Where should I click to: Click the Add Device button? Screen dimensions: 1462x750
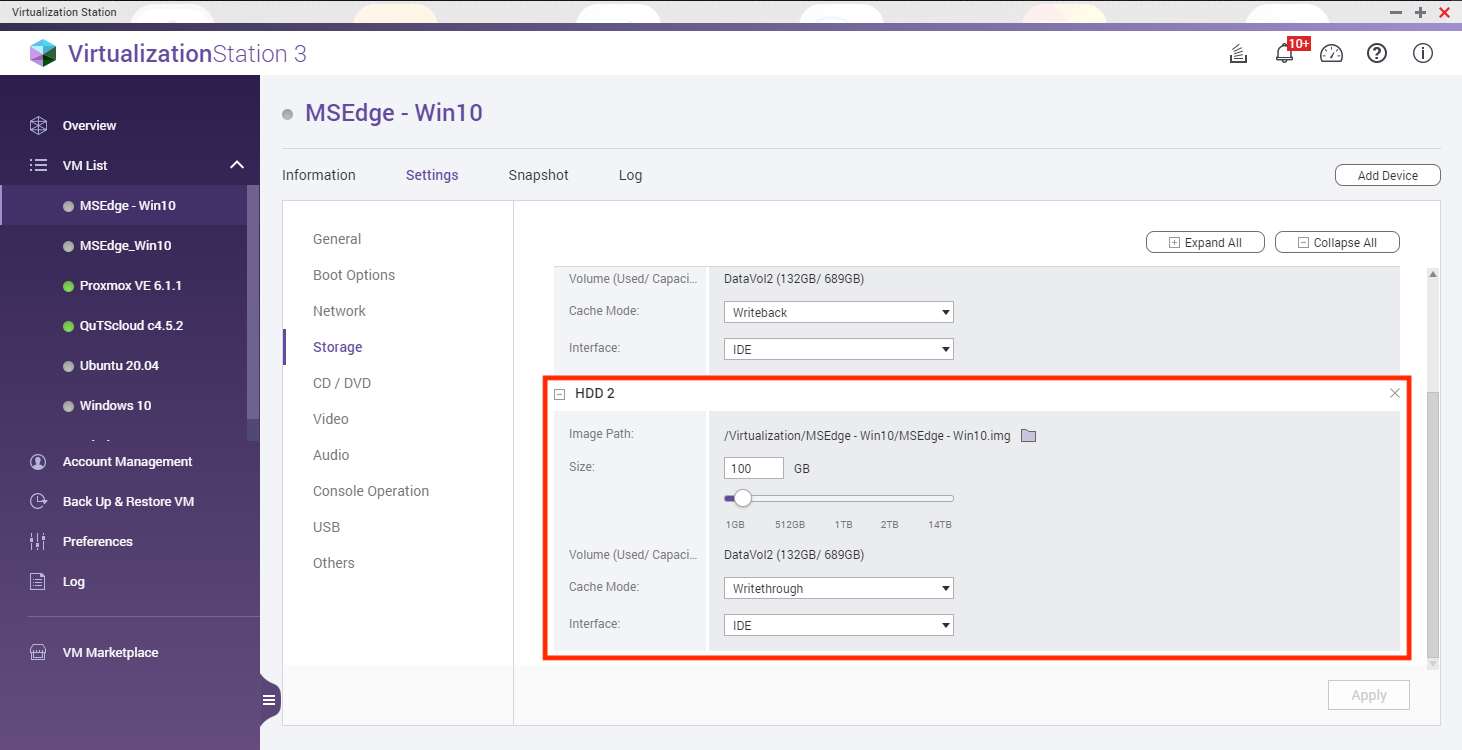tap(1388, 175)
